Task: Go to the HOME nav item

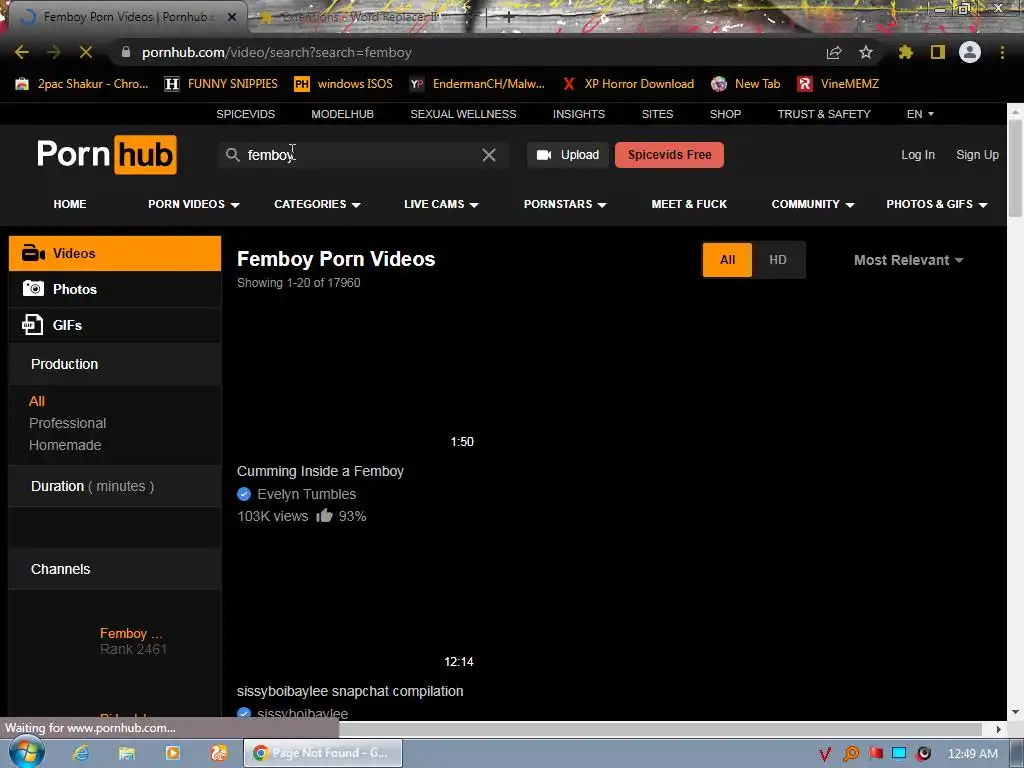Action: 70,204
